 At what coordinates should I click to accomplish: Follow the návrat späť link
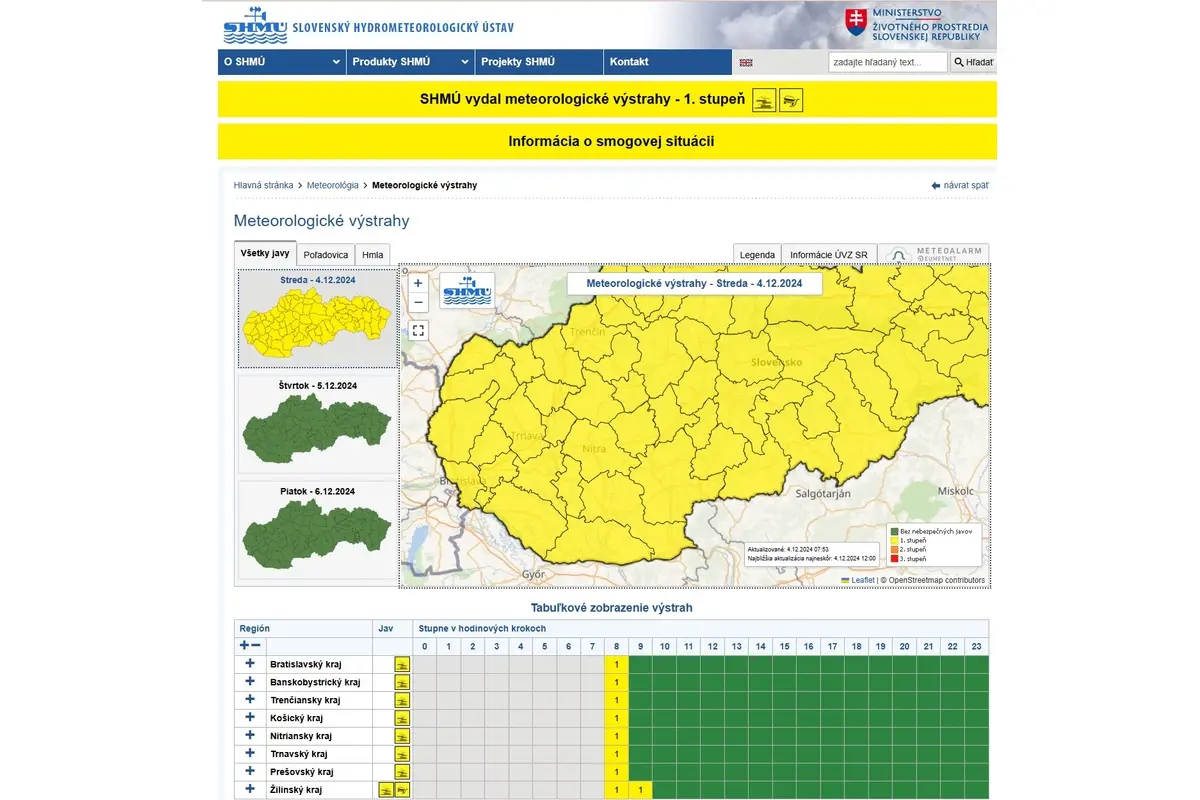pos(959,185)
